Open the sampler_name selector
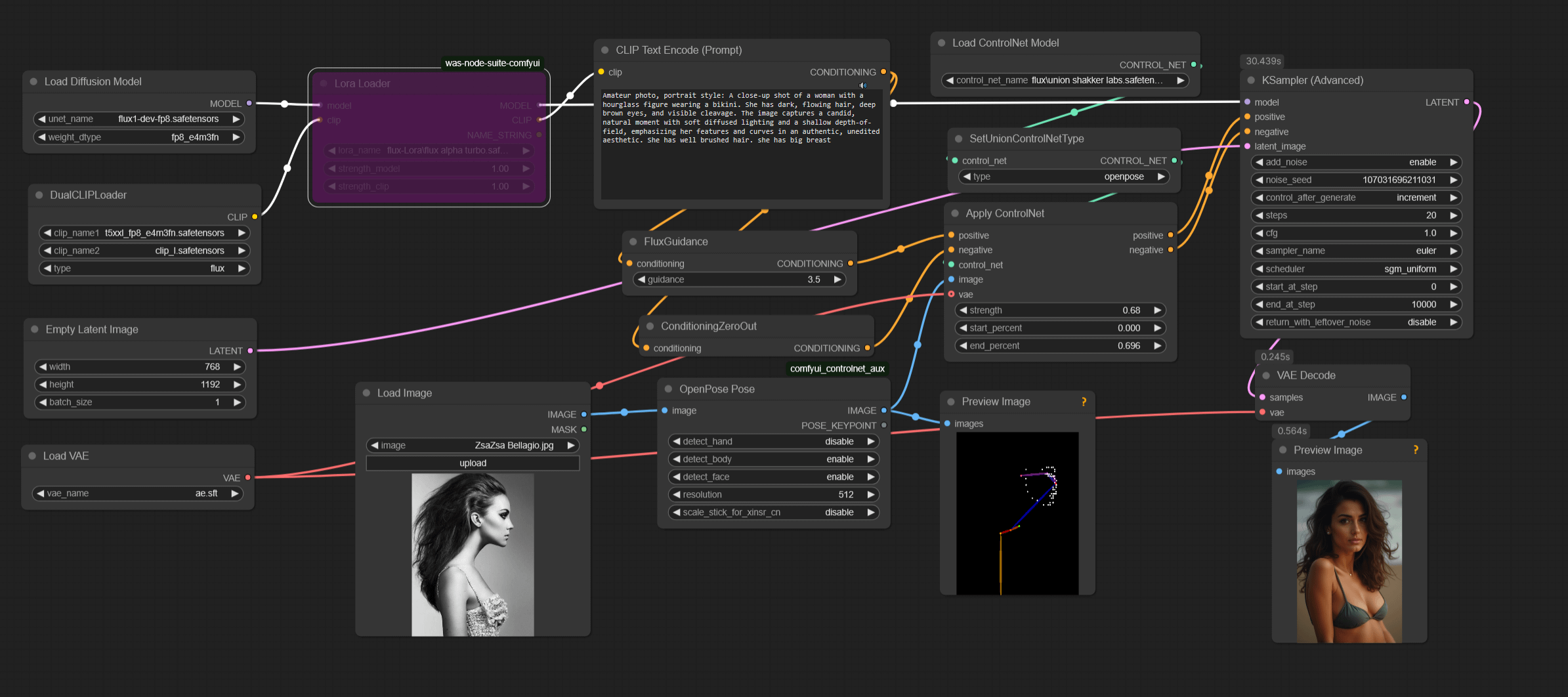 [1356, 251]
